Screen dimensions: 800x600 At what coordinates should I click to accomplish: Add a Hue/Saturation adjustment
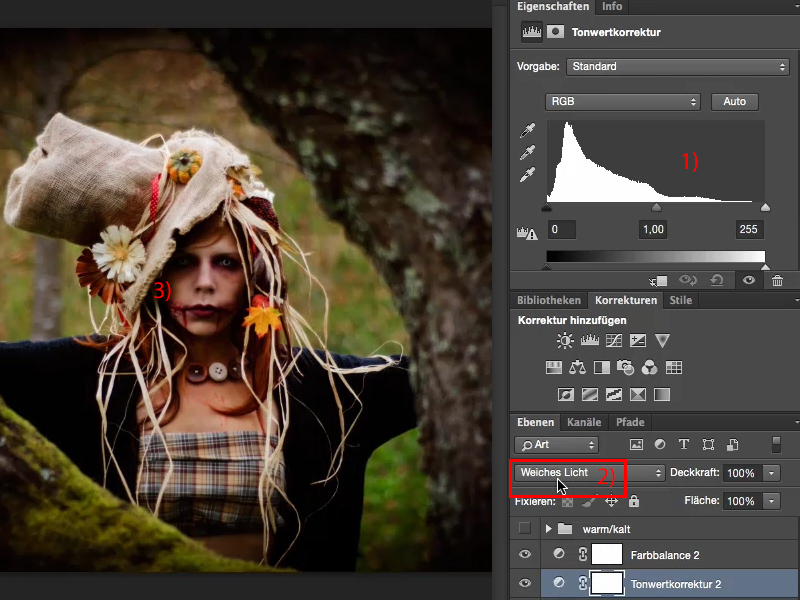click(x=554, y=367)
